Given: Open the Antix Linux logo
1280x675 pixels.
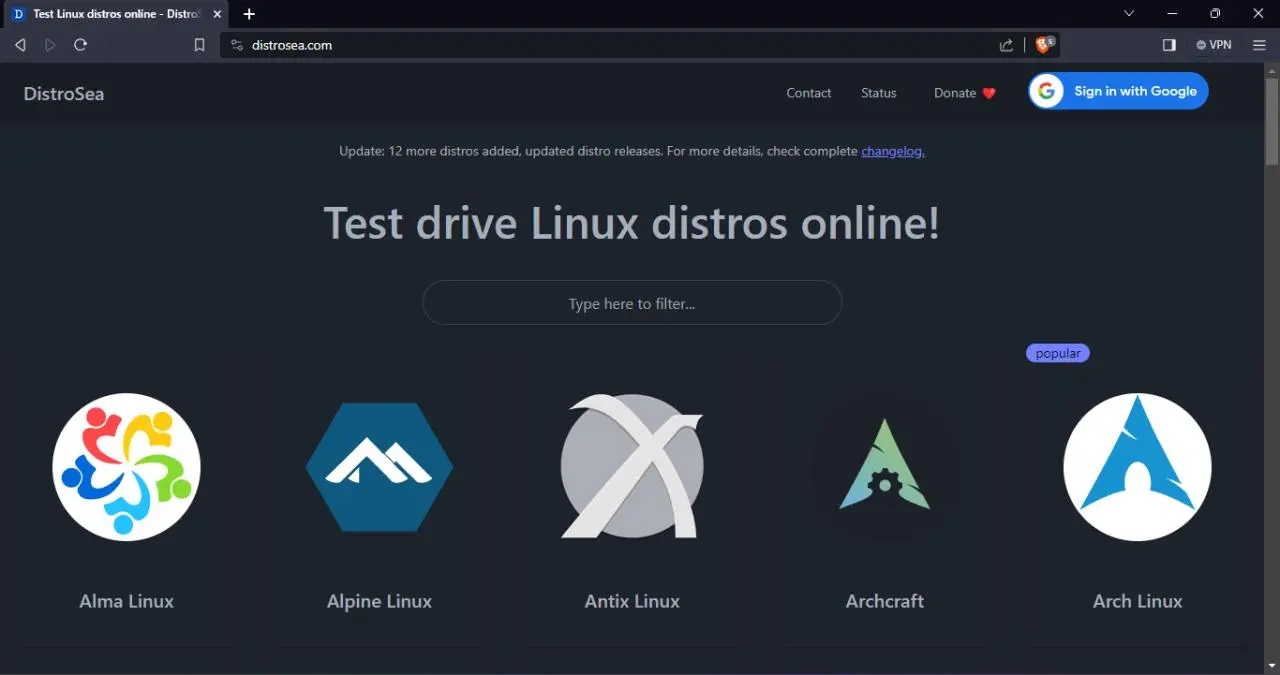Looking at the screenshot, I should 632,467.
